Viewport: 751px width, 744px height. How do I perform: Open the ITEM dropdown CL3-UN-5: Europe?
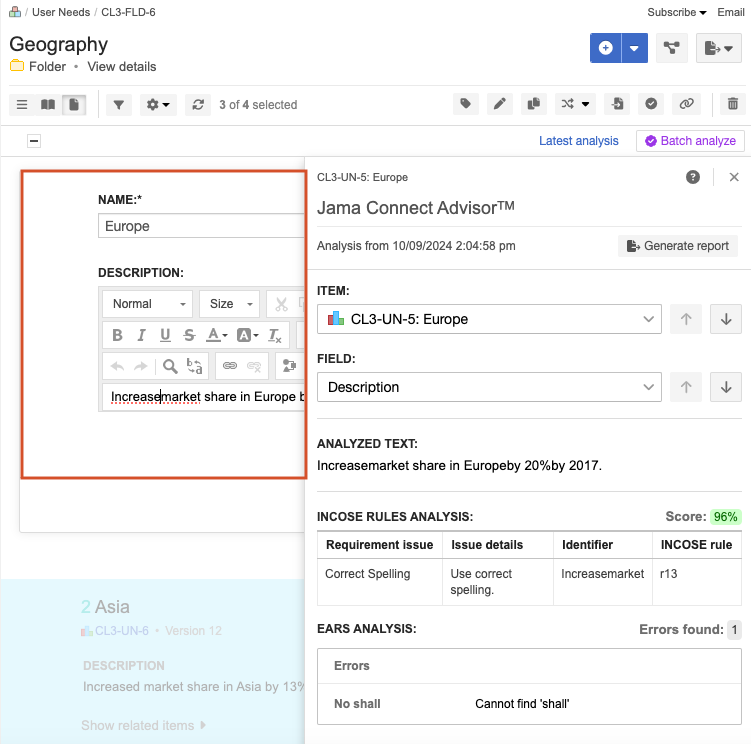[489, 319]
